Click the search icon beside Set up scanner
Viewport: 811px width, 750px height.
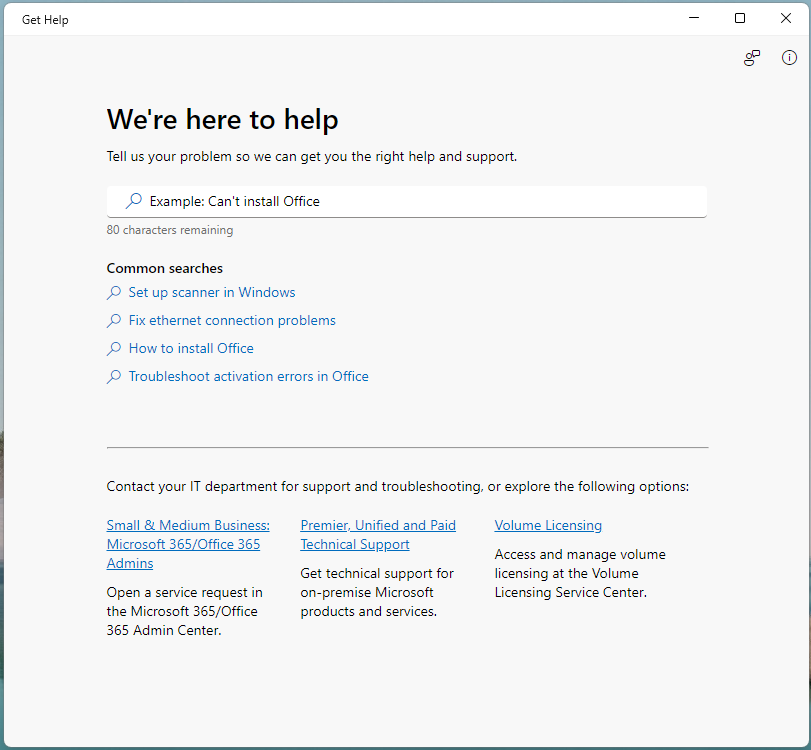[113, 292]
